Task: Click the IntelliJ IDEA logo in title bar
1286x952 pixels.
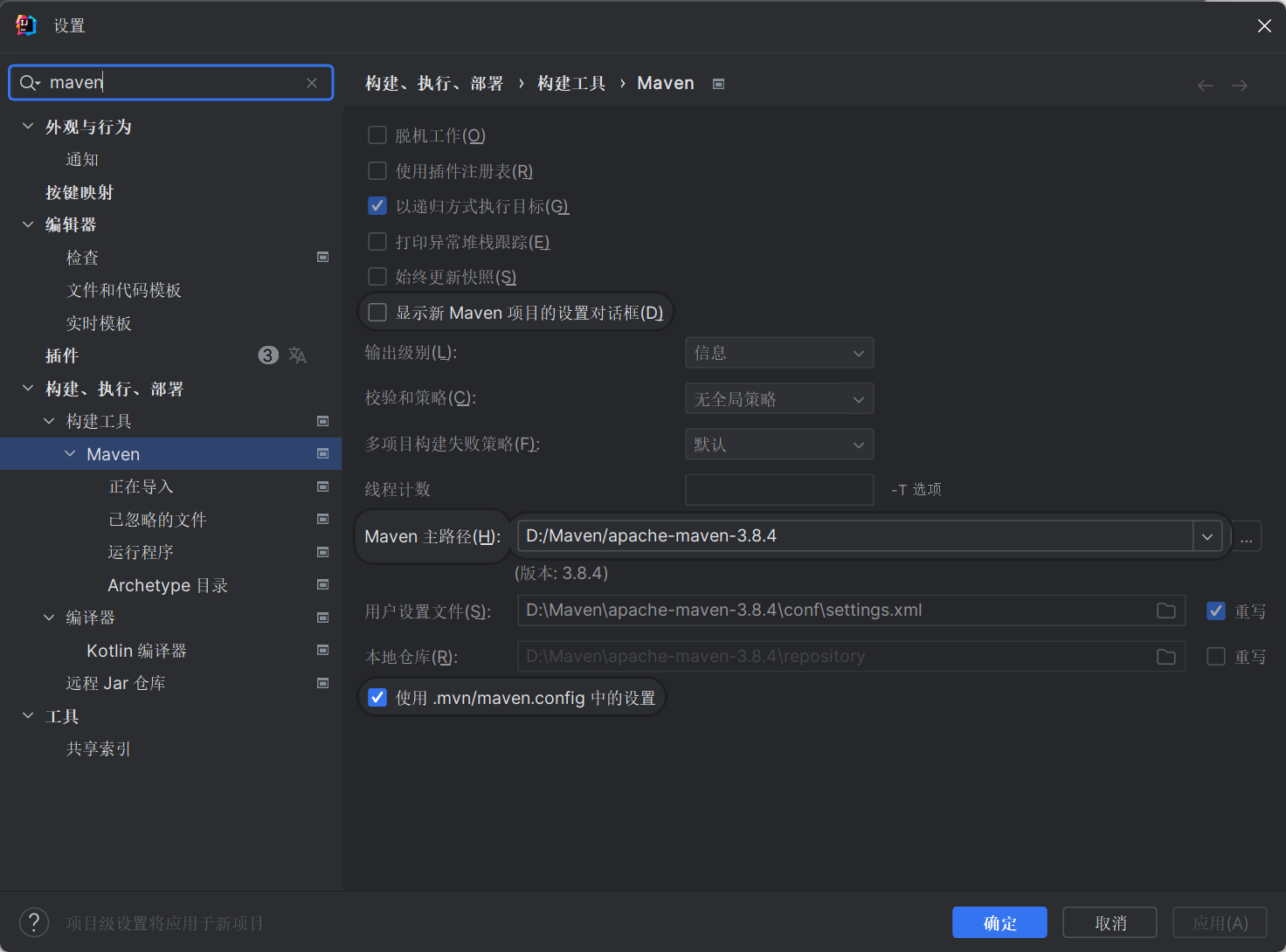Action: (26, 25)
